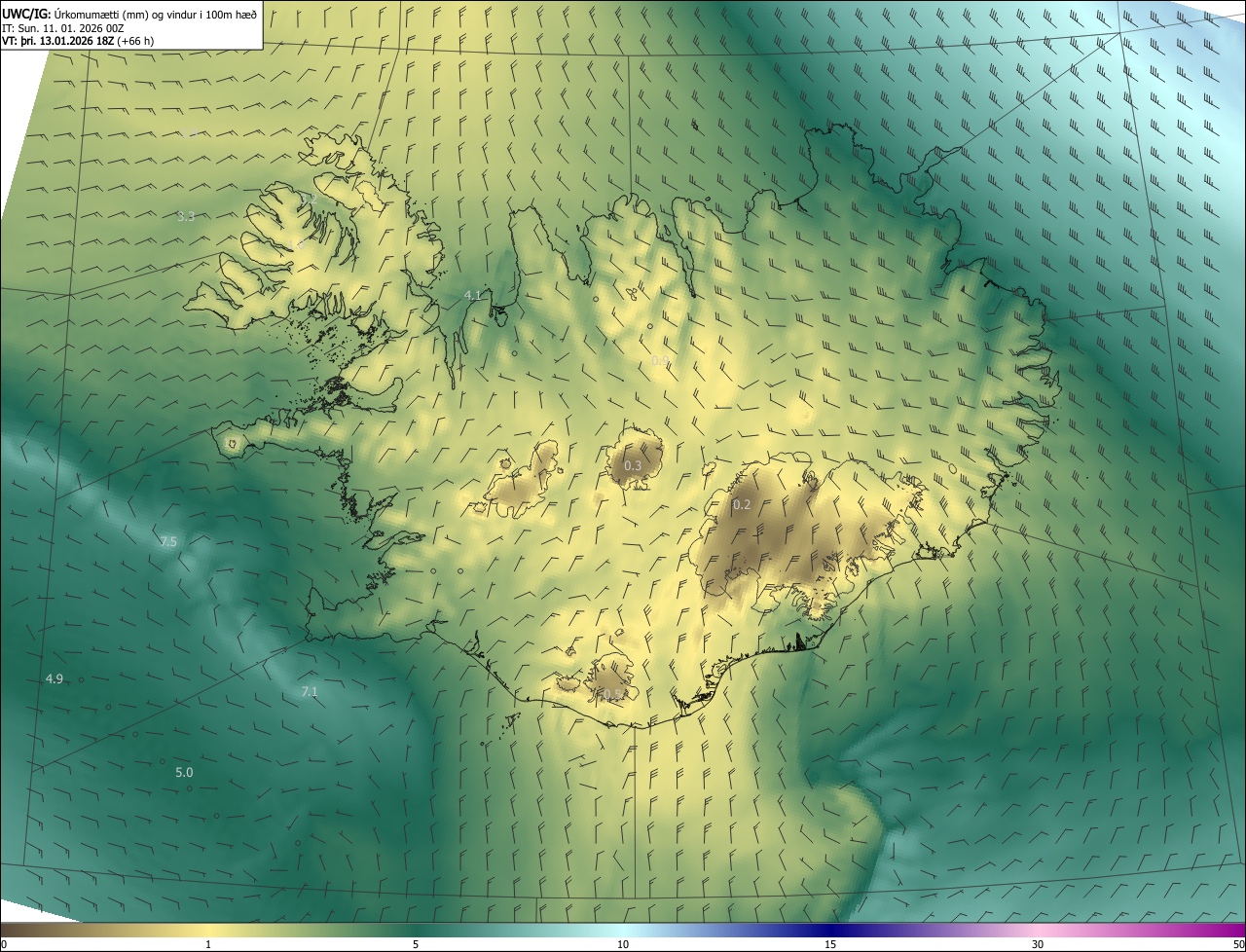Click the map value label 4.9

point(55,678)
